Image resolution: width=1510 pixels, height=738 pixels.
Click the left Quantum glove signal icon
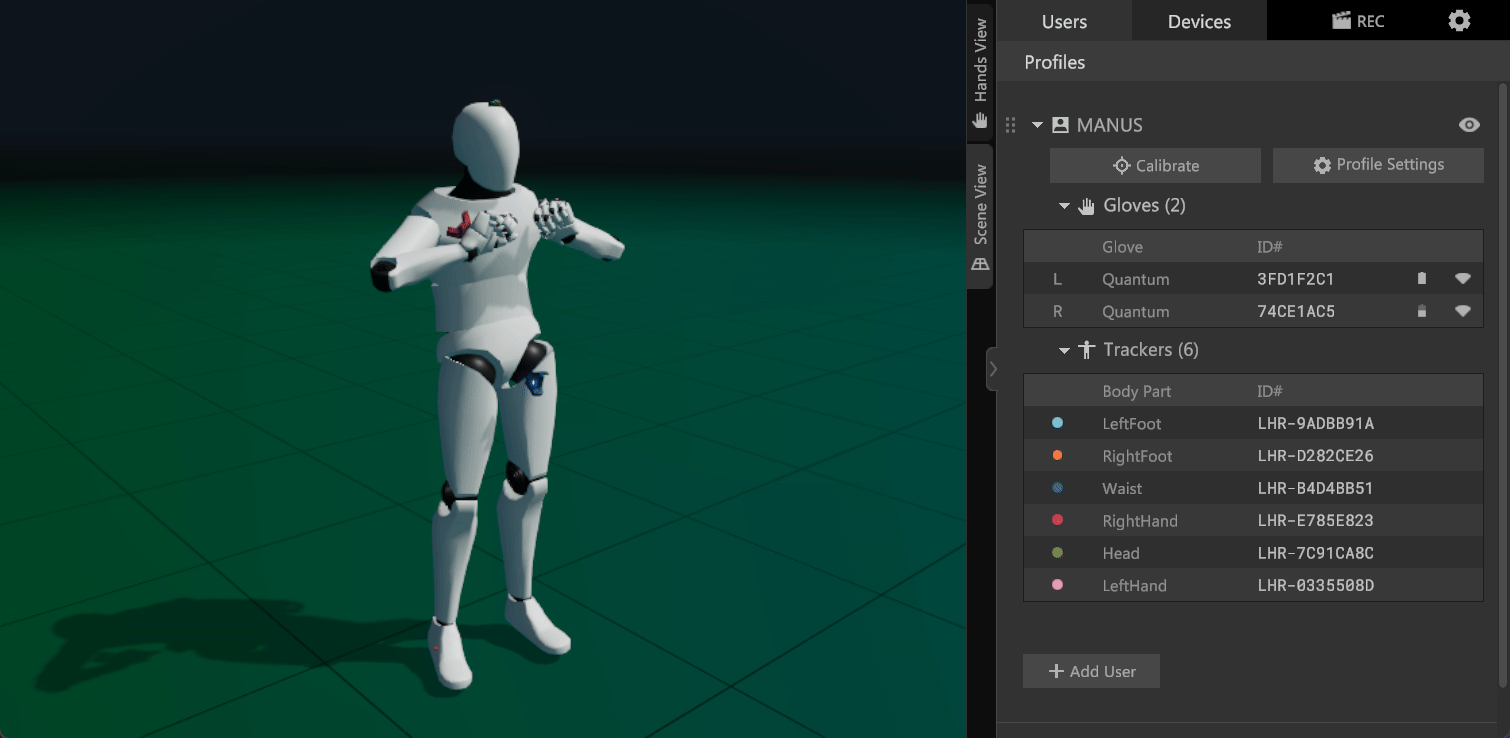tap(1462, 279)
